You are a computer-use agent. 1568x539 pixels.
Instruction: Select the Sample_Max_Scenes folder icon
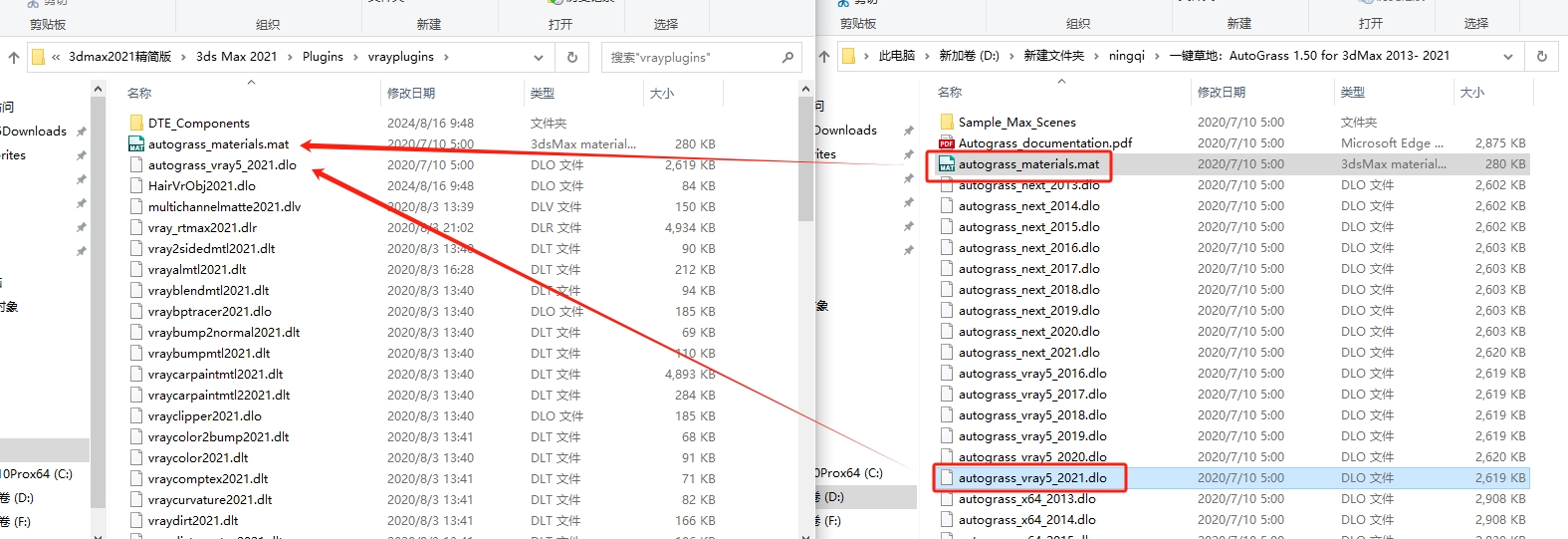[947, 122]
